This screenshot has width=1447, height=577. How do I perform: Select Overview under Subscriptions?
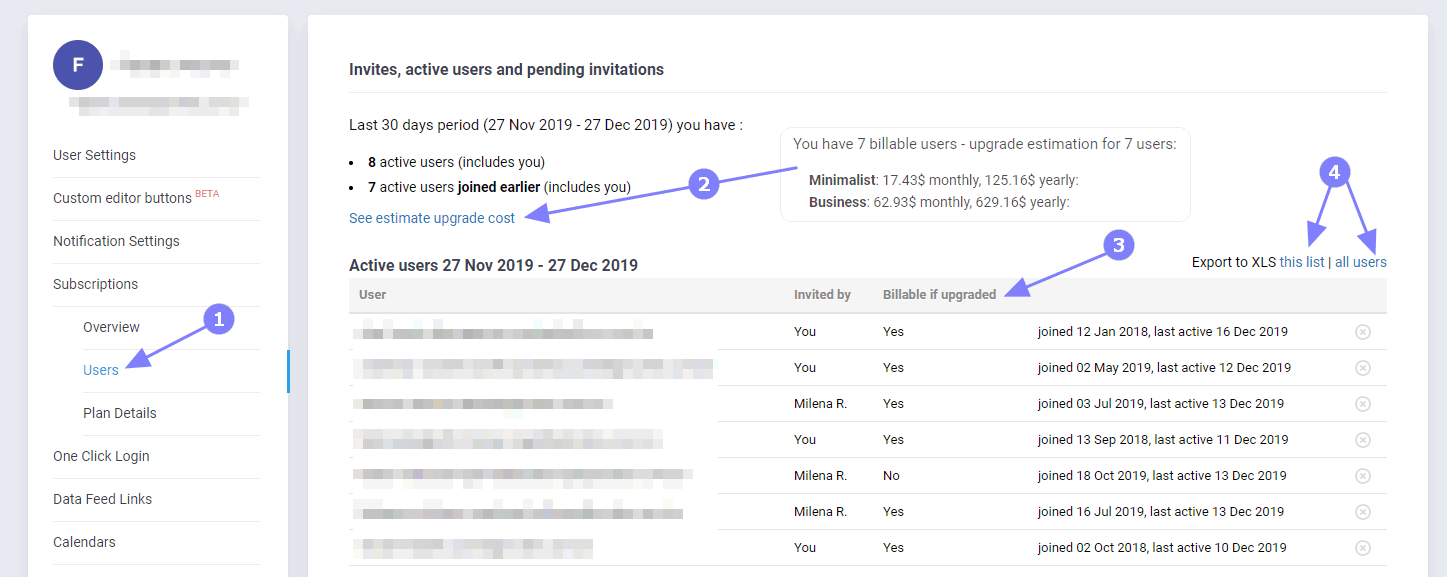[111, 327]
